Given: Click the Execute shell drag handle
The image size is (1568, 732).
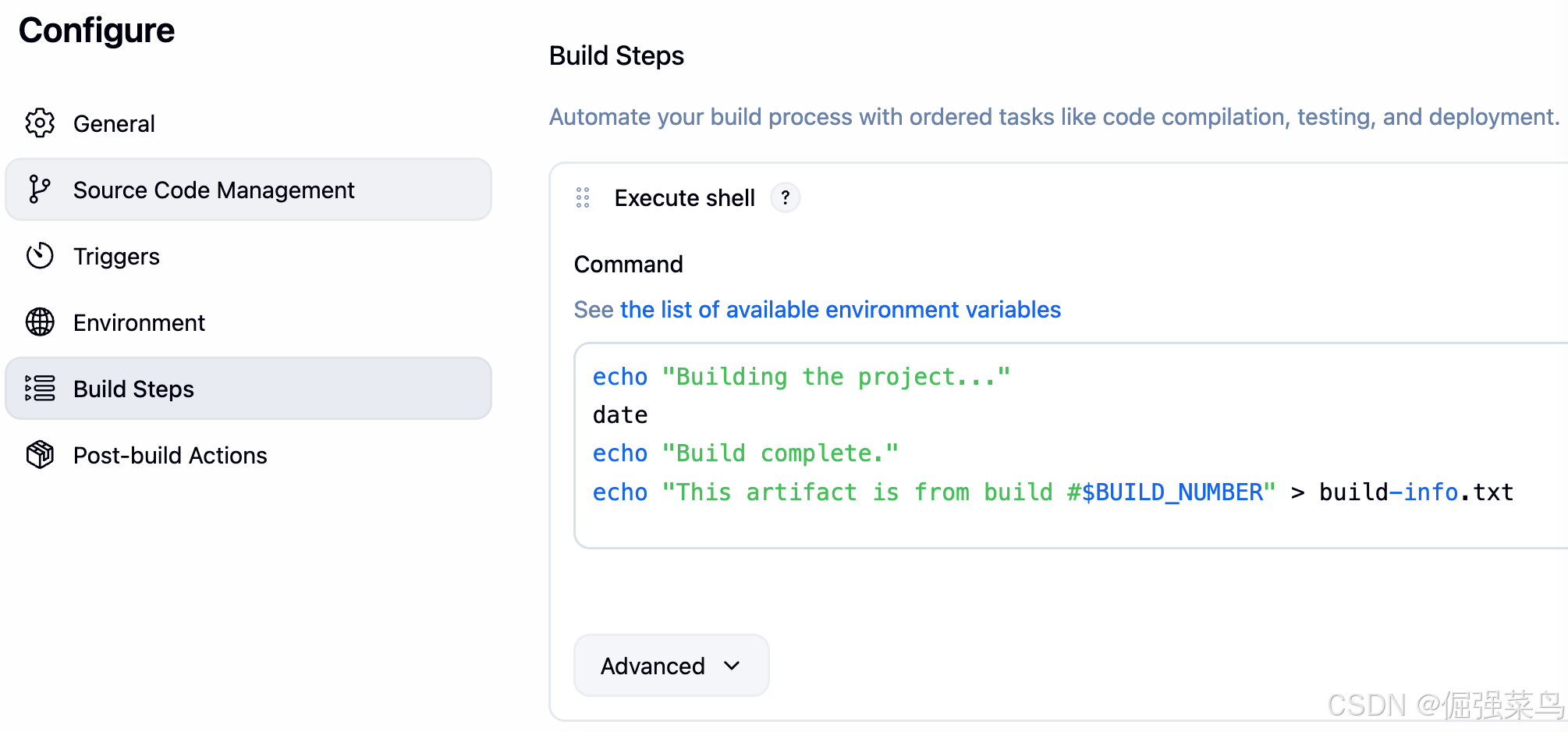Looking at the screenshot, I should click(583, 197).
